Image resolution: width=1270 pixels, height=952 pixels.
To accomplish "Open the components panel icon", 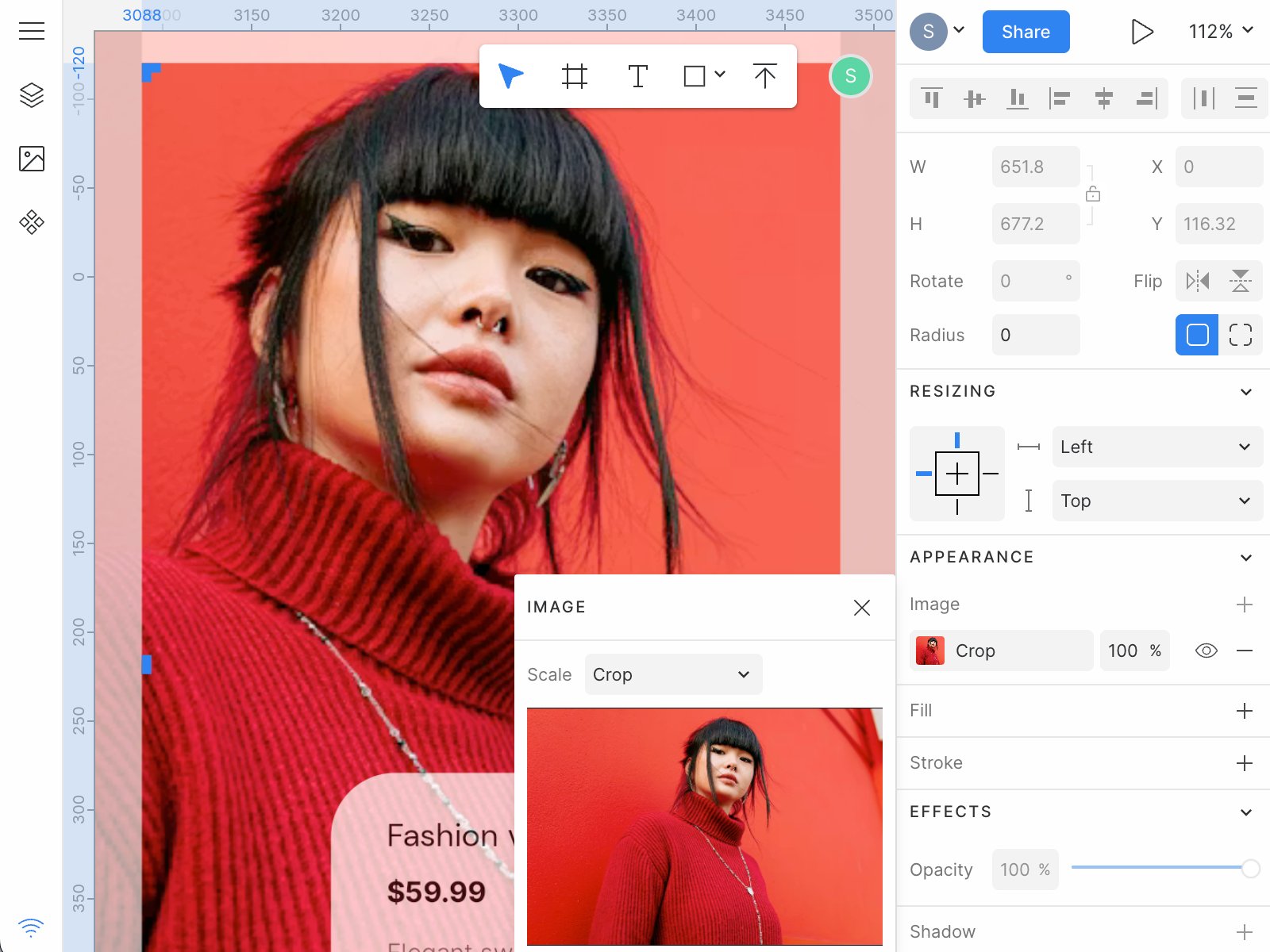I will [x=31, y=222].
